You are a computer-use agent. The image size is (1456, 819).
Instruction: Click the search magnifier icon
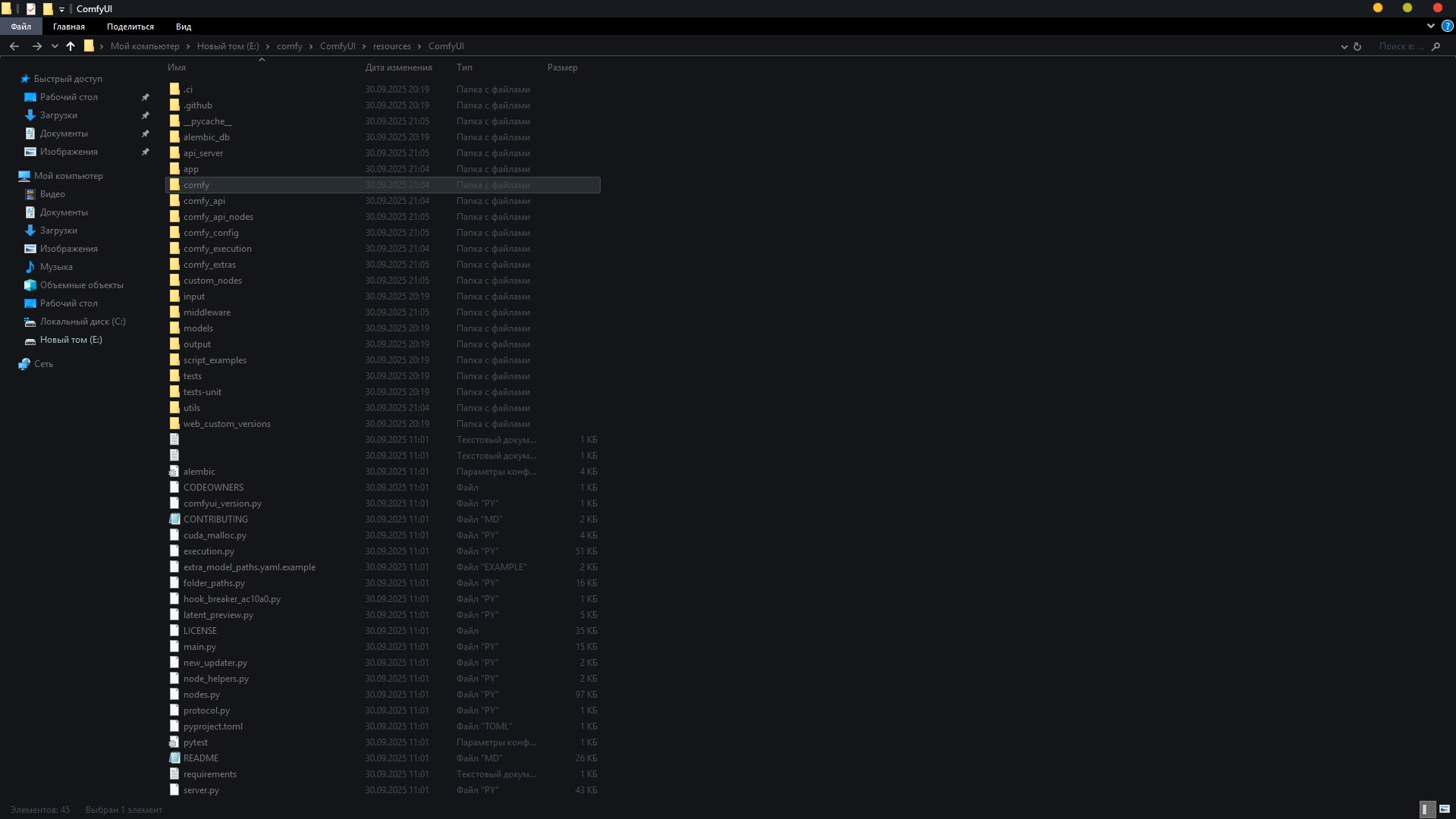click(1436, 46)
